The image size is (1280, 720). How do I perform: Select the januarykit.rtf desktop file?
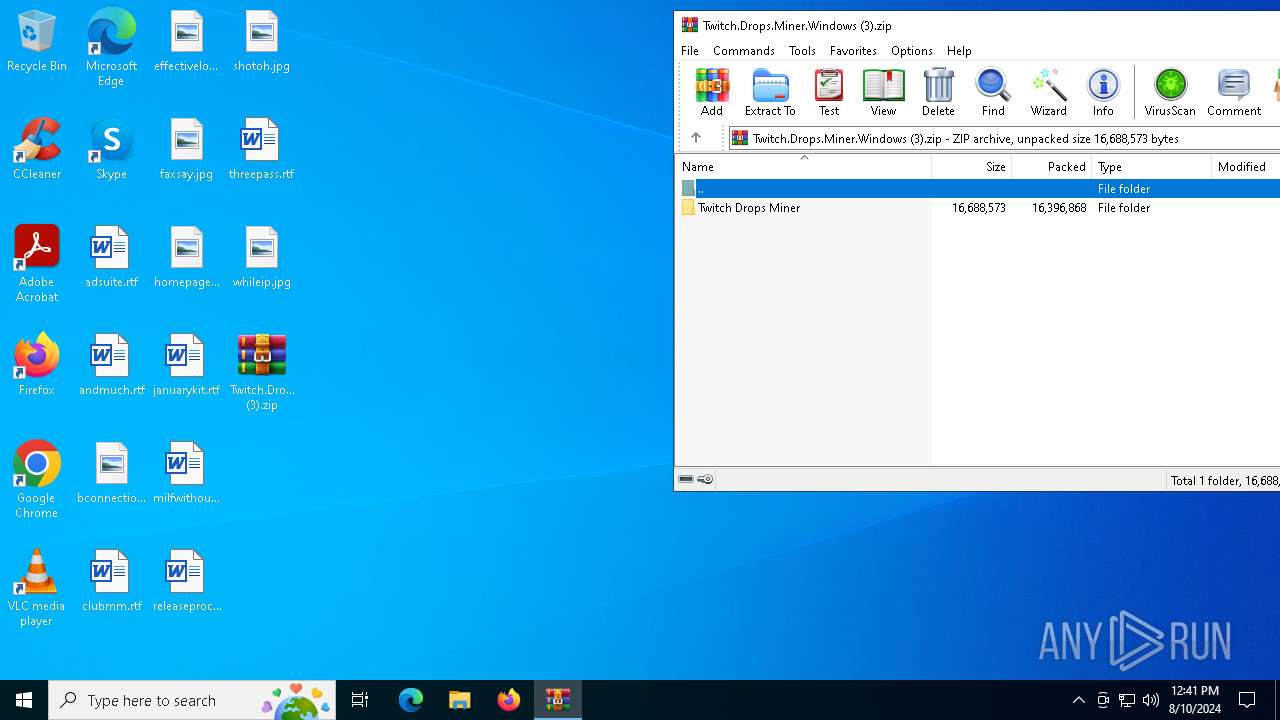click(x=186, y=365)
